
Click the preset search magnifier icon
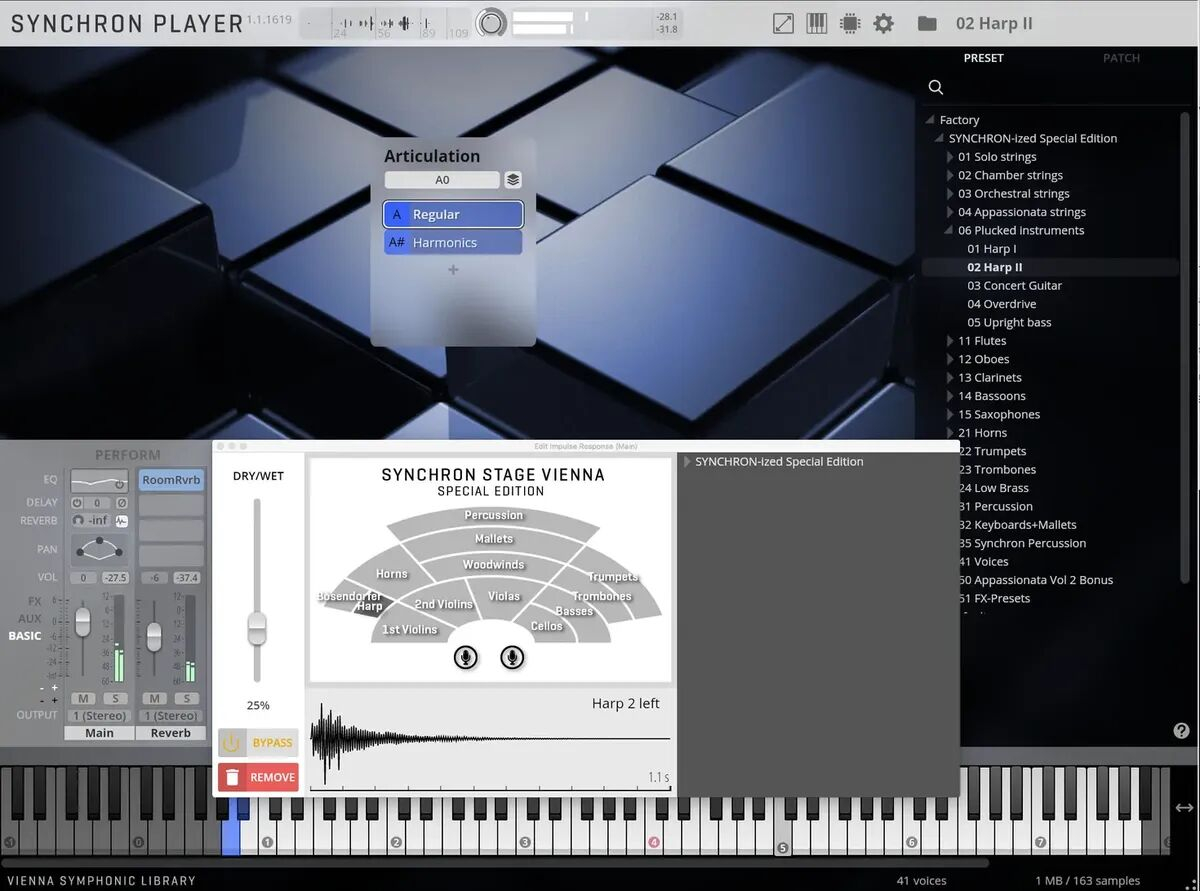[936, 87]
